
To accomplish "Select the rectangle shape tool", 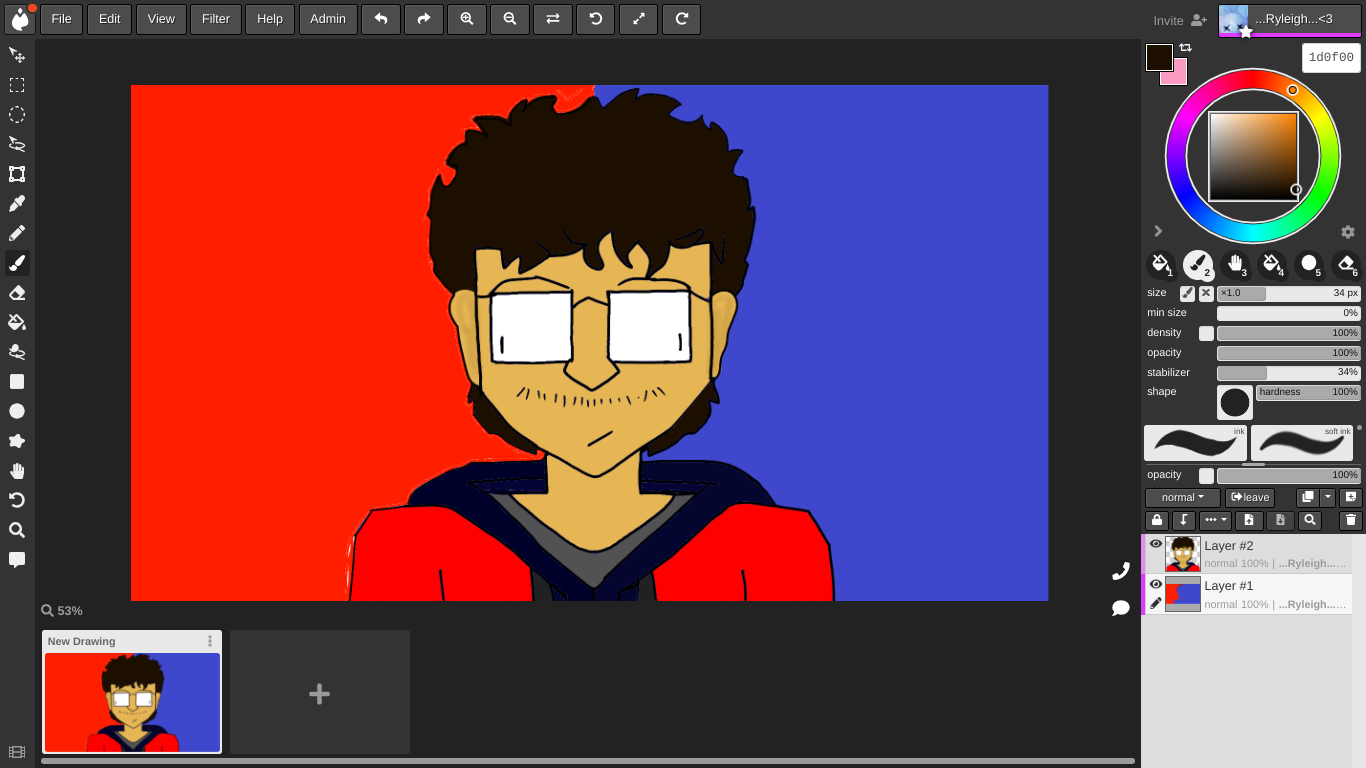I will (17, 381).
